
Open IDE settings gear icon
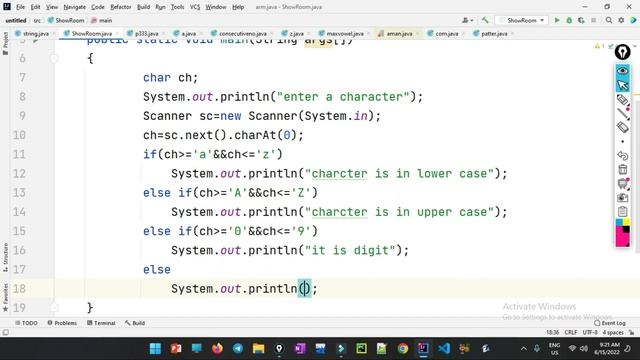point(621,20)
